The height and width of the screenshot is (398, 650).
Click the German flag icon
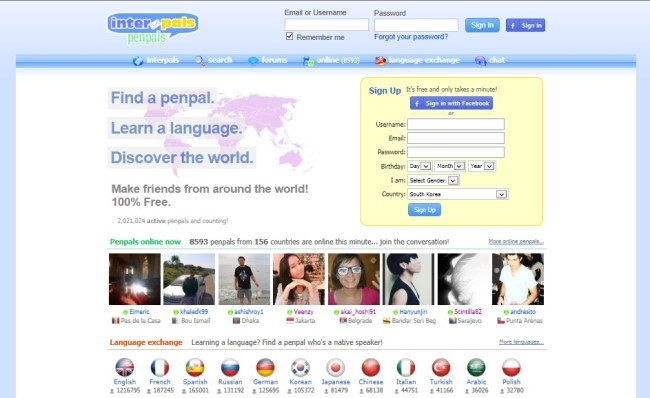[x=265, y=367]
